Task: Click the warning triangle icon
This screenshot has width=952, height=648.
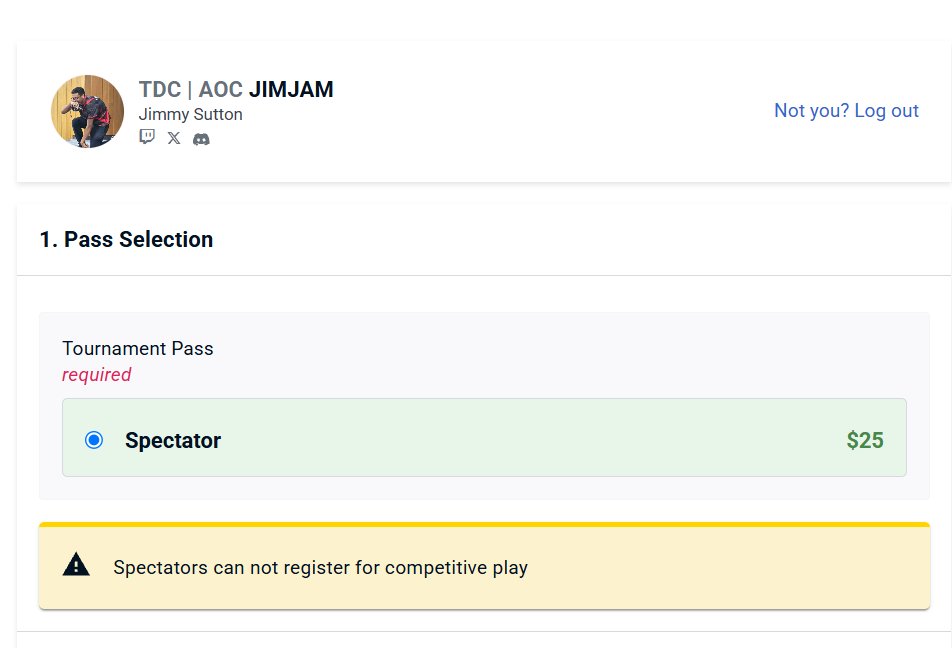Action: click(x=76, y=565)
